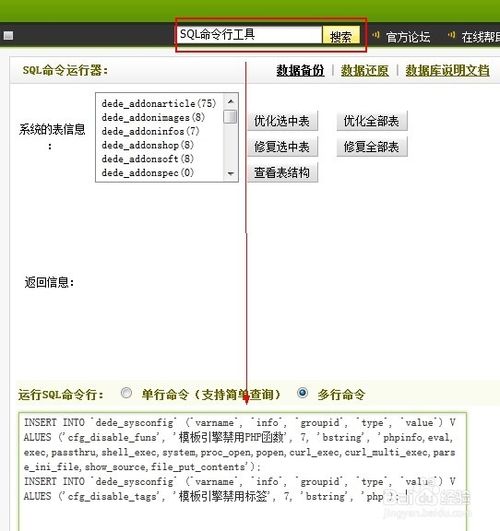Select the 多行命令 radio button
This screenshot has height=531, width=500.
pyautogui.click(x=303, y=393)
